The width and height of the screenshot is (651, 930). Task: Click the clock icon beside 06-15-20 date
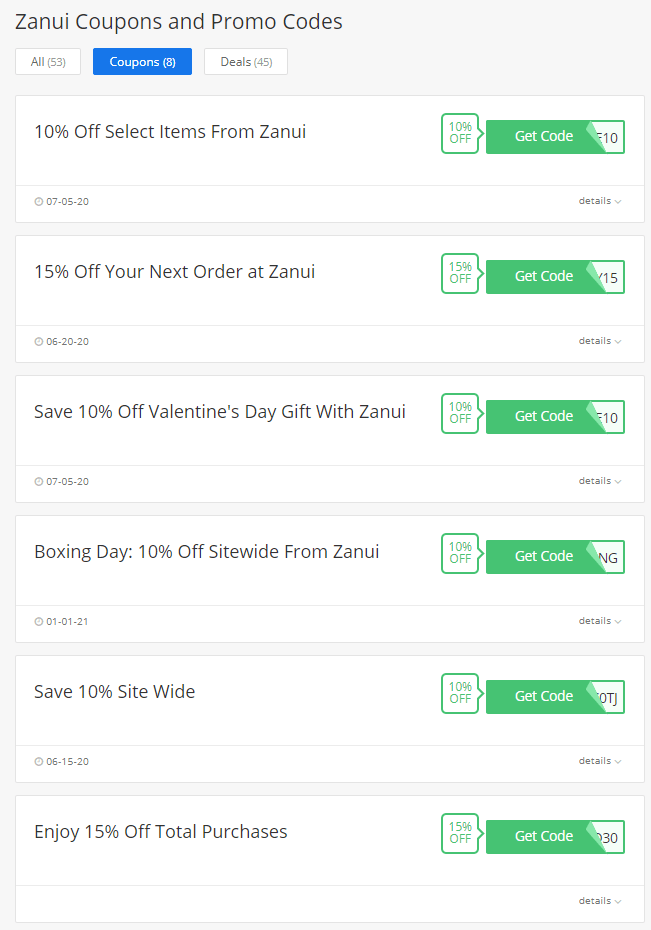coord(39,762)
